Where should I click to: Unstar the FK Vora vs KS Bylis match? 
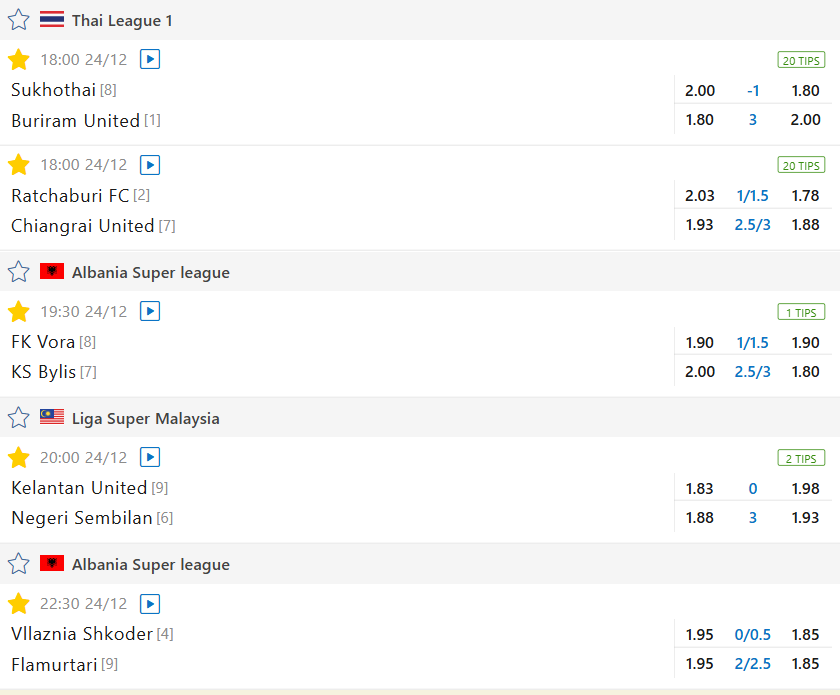[19, 311]
